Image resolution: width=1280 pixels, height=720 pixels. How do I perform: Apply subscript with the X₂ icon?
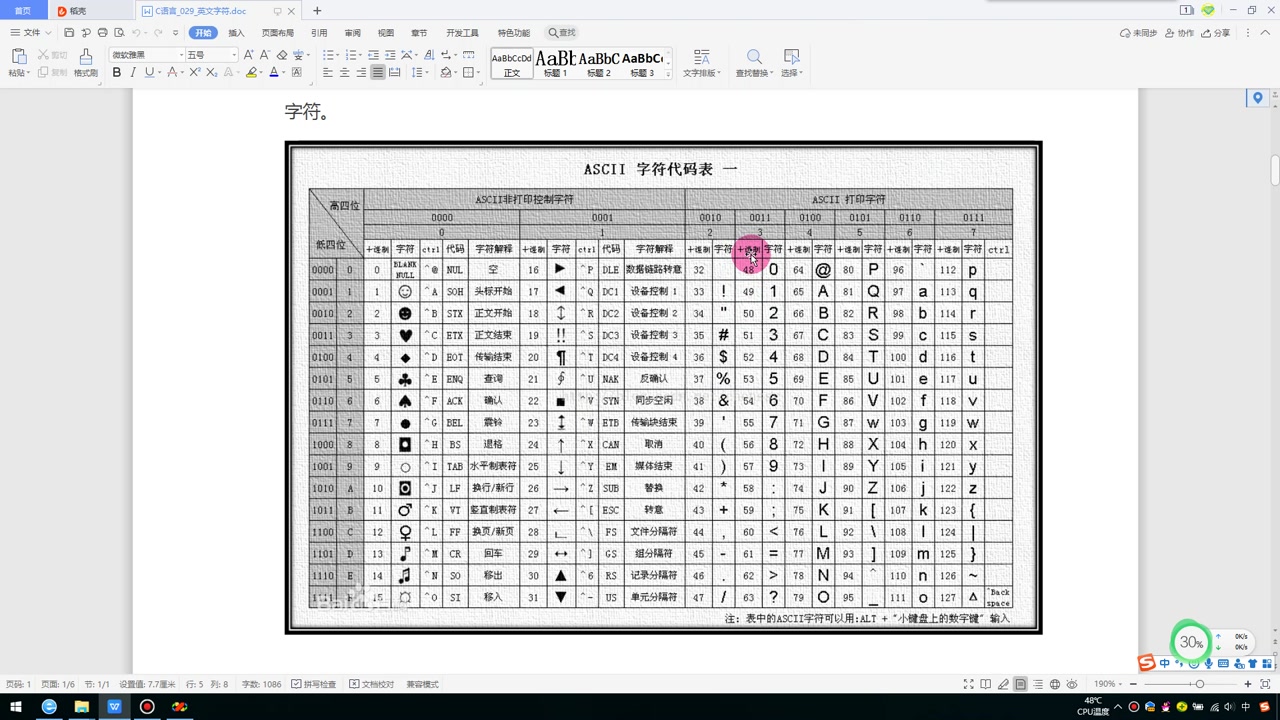(x=211, y=72)
